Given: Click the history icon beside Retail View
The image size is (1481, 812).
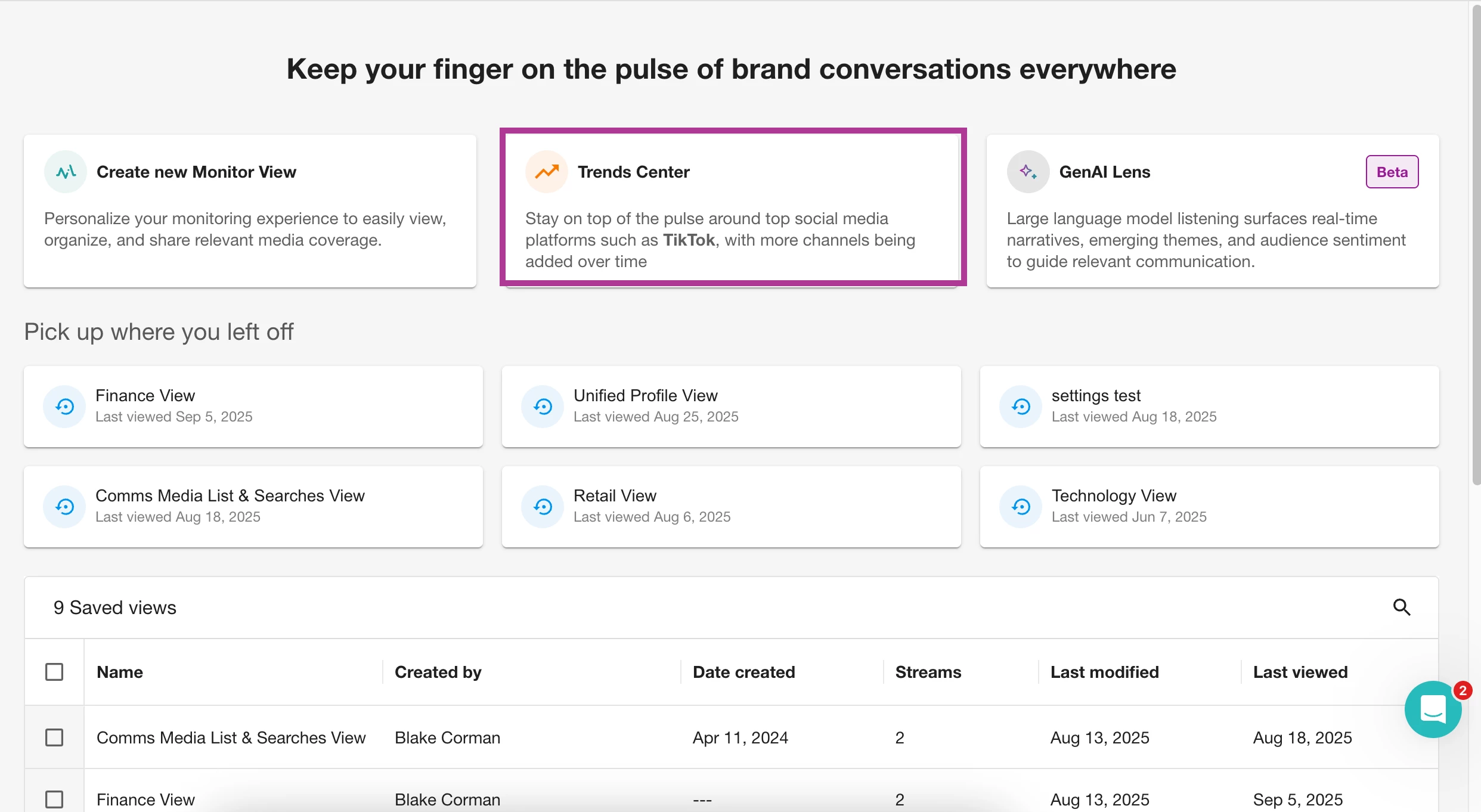Looking at the screenshot, I should click(x=543, y=507).
